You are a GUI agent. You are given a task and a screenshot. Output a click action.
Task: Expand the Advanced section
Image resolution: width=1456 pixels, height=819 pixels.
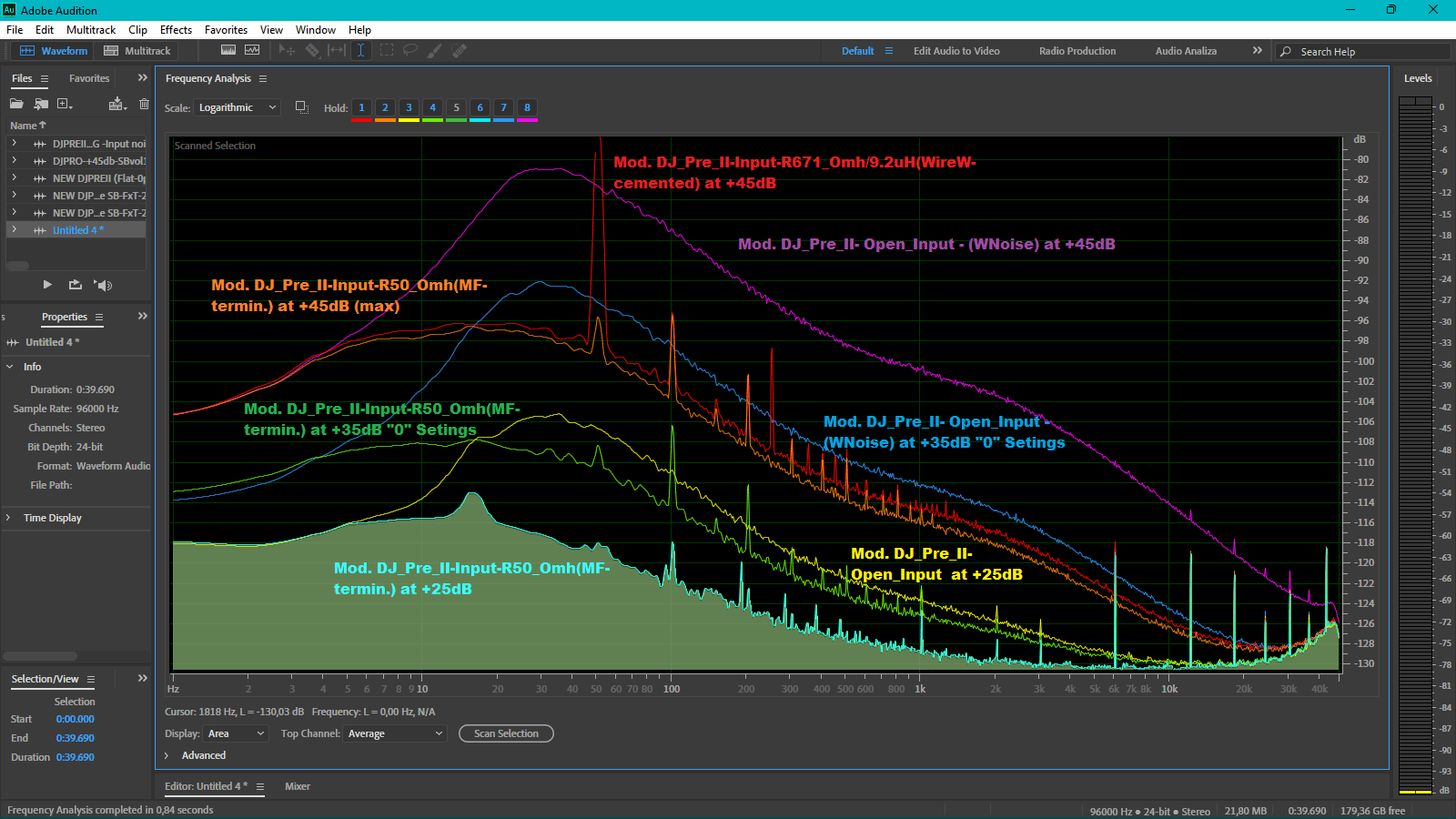[x=167, y=755]
